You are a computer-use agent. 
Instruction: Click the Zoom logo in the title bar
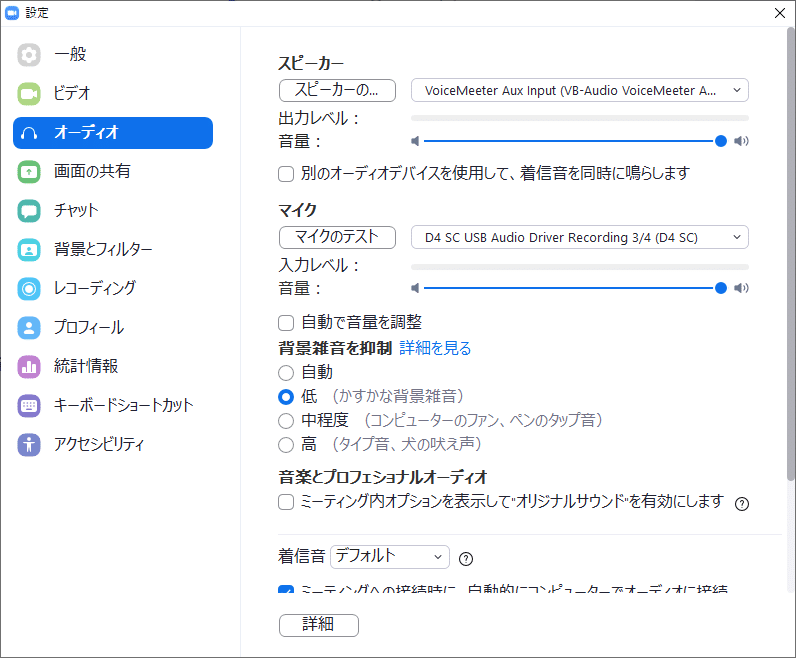(x=12, y=13)
